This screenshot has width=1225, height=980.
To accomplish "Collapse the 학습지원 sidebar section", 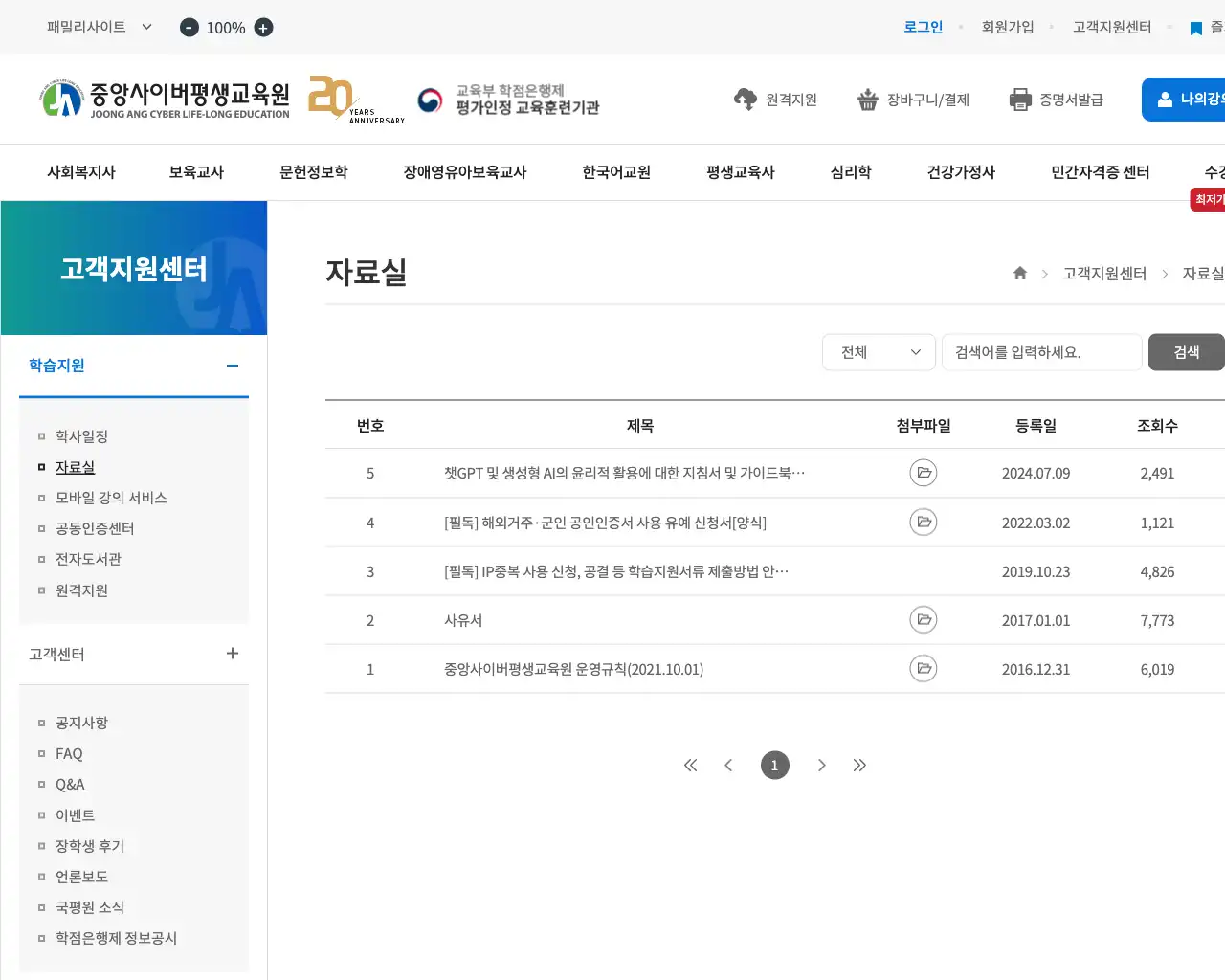I will pyautogui.click(x=231, y=366).
